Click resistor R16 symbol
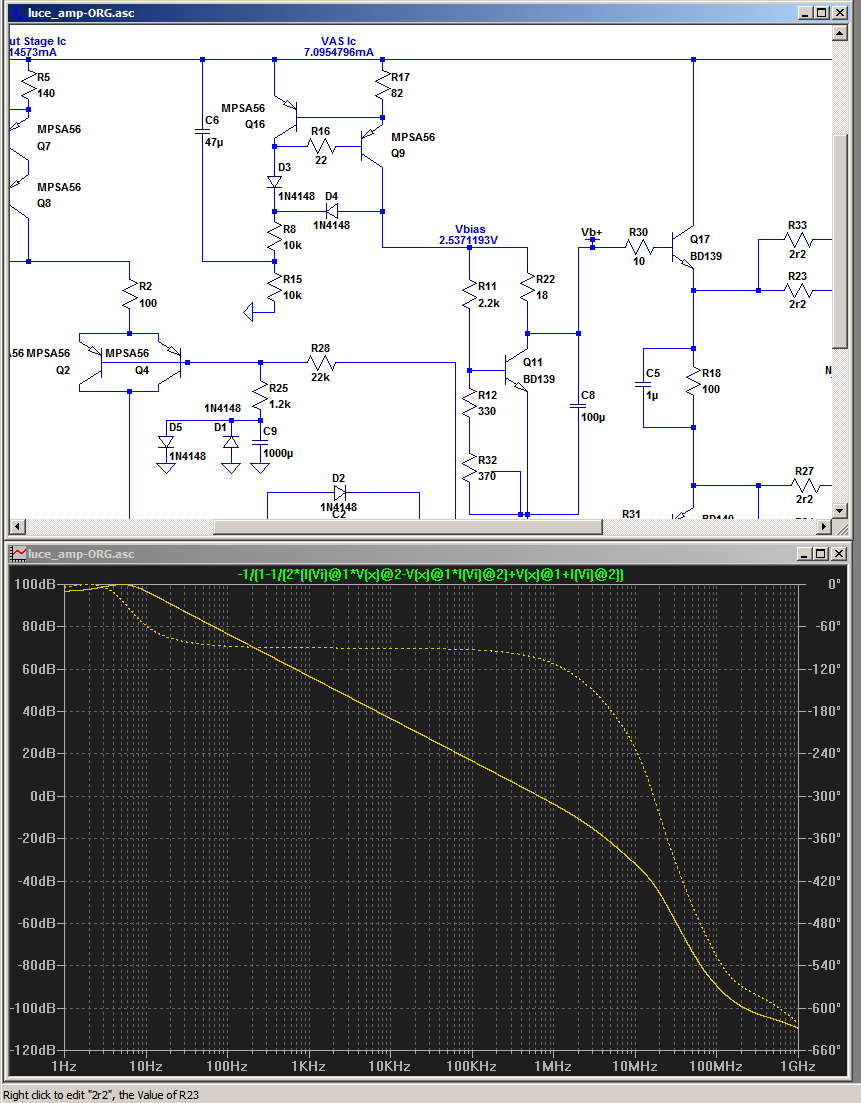This screenshot has height=1103, width=861. coord(321,146)
